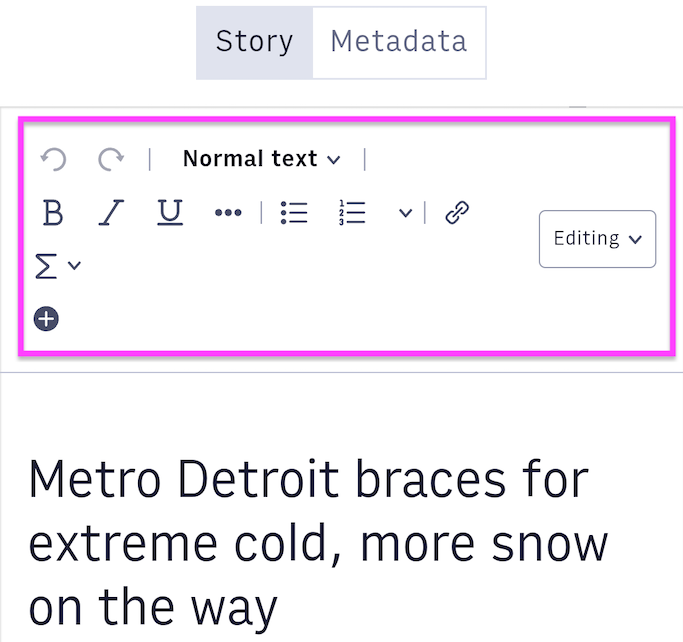Viewport: 683px width, 642px height.
Task: Open the Editing mode dropdown
Action: (x=597, y=239)
